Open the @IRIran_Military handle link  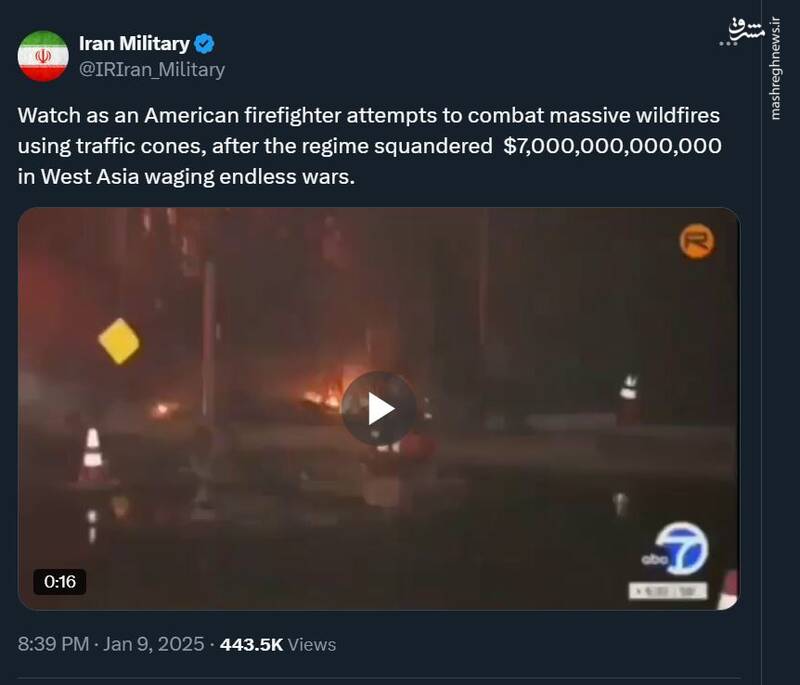click(152, 69)
